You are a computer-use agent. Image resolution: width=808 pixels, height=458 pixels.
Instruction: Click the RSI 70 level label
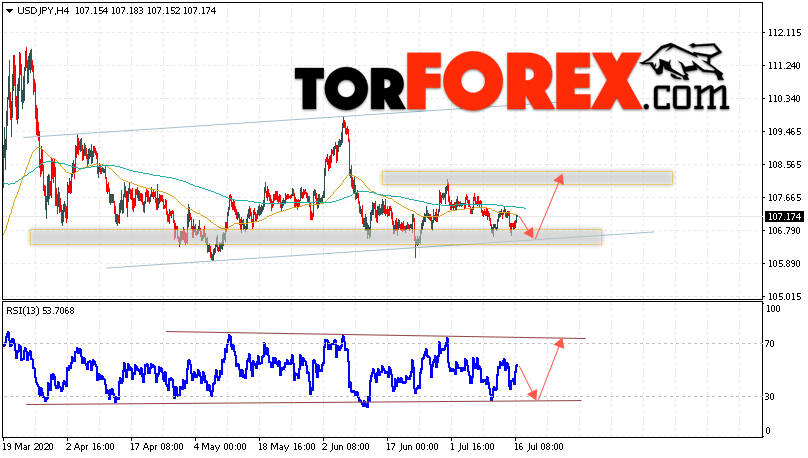(x=770, y=344)
